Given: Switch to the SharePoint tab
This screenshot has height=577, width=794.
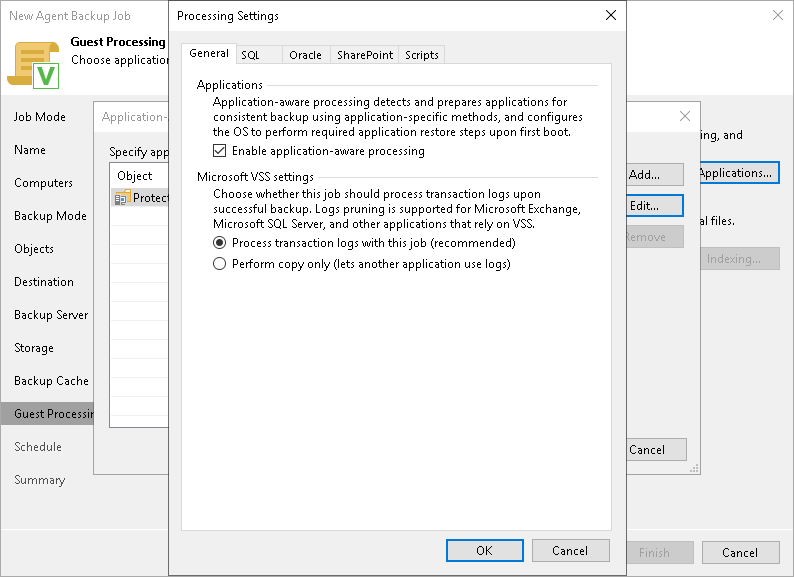Looking at the screenshot, I should 365,55.
